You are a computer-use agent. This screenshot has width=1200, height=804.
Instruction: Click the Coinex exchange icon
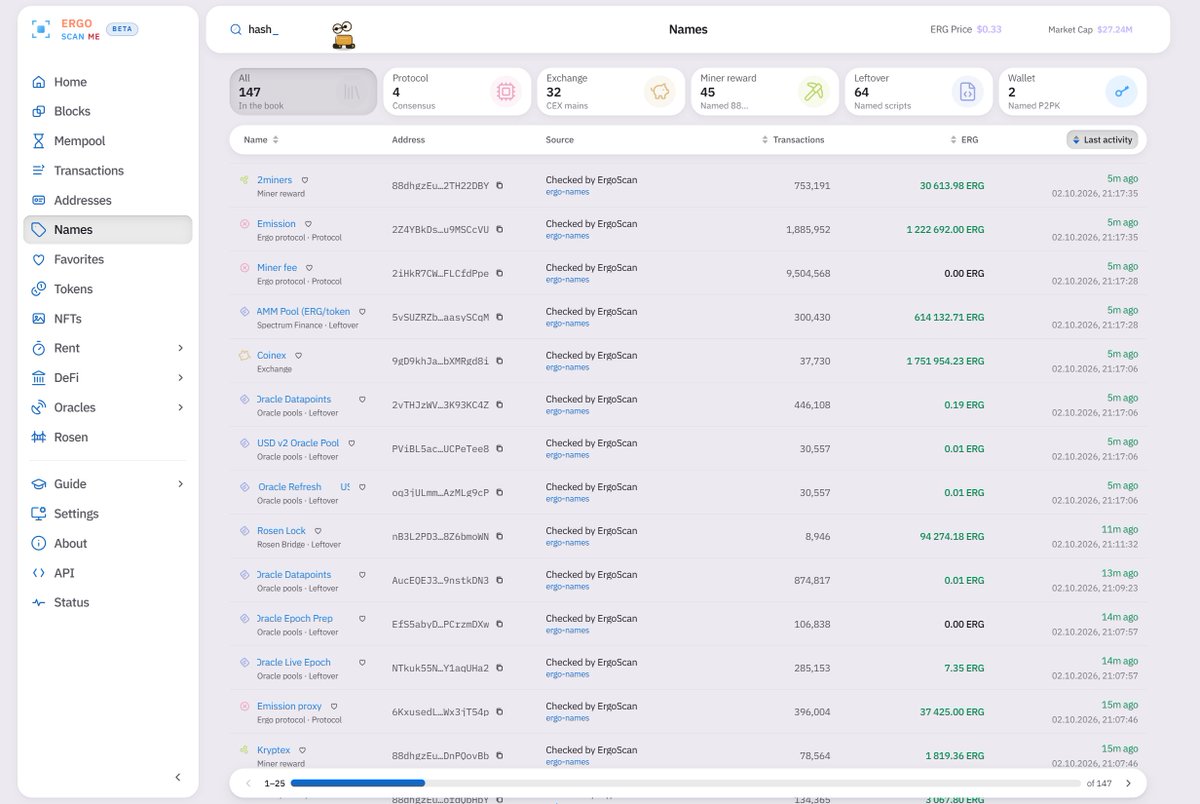244,355
